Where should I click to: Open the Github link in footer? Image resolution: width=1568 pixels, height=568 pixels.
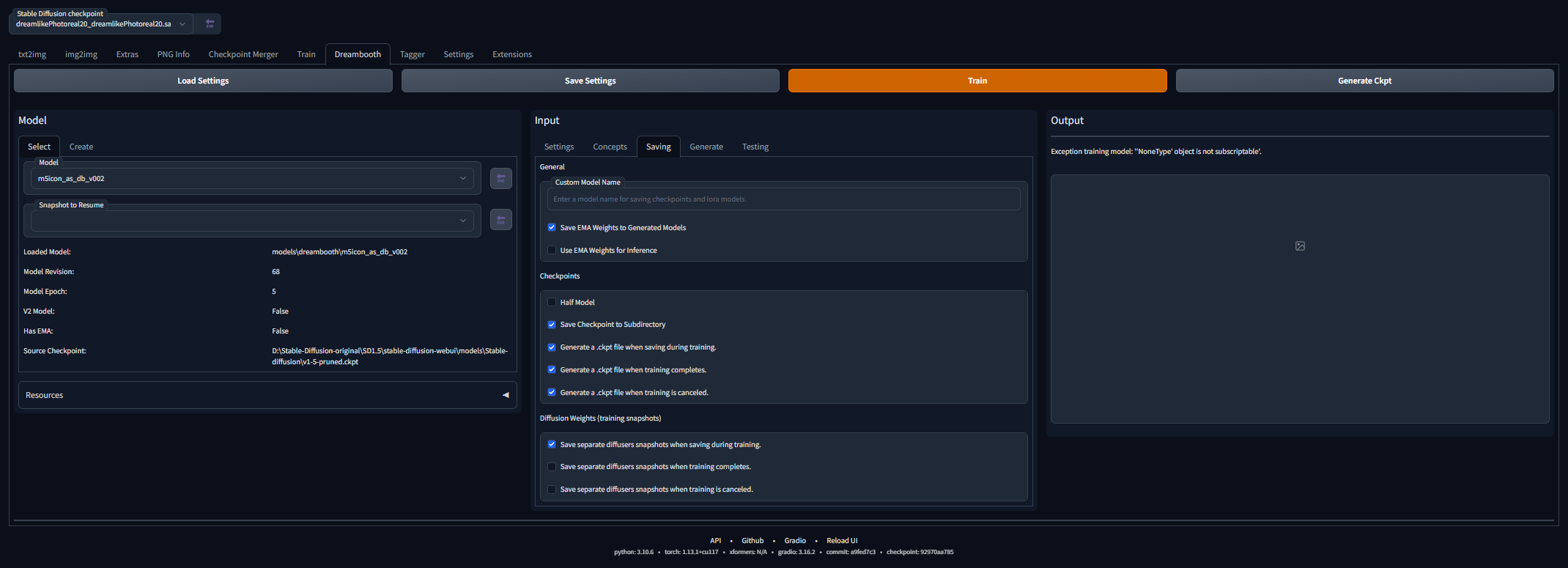pos(752,541)
